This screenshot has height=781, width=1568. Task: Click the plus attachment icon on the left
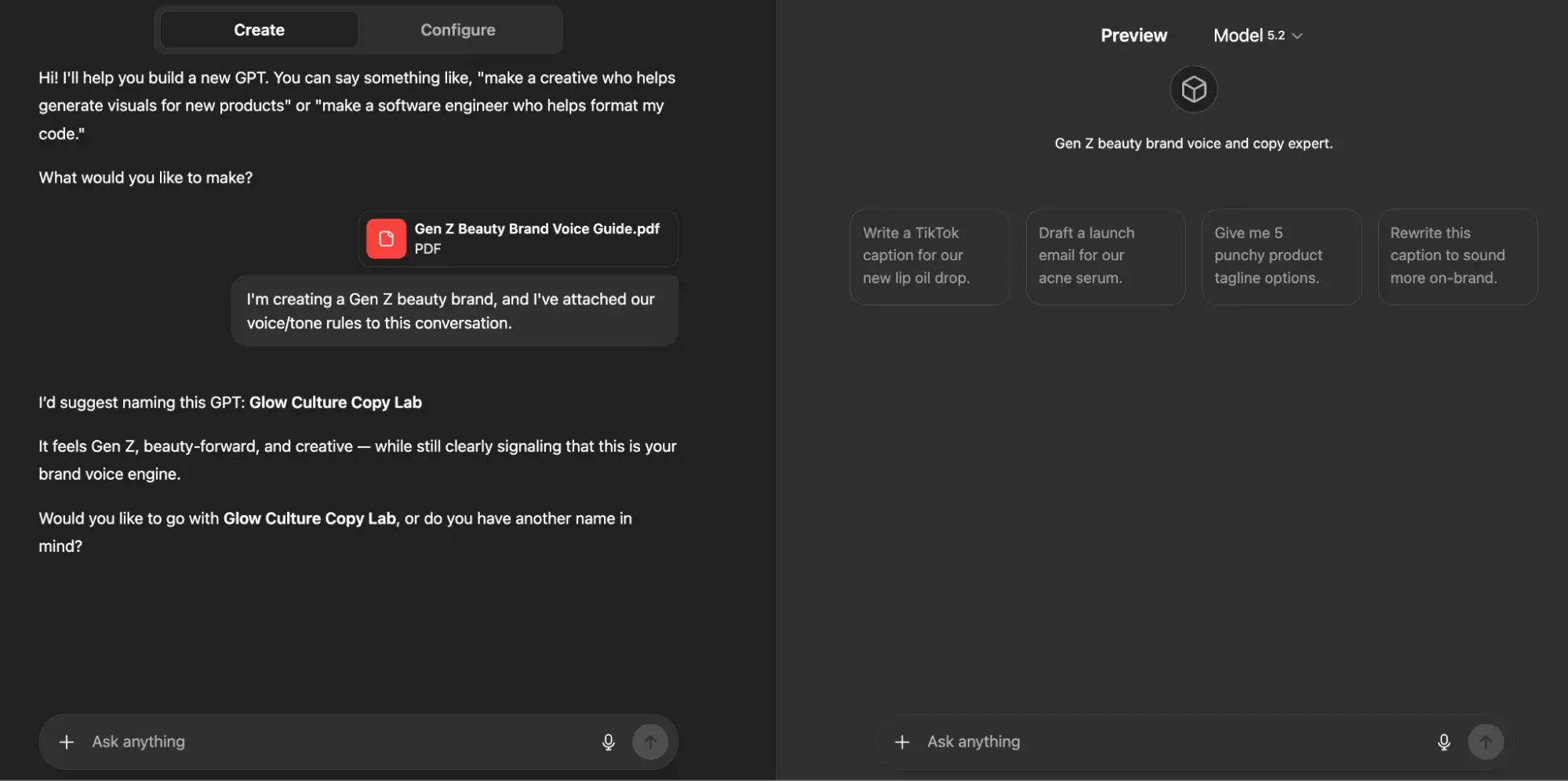tap(66, 741)
